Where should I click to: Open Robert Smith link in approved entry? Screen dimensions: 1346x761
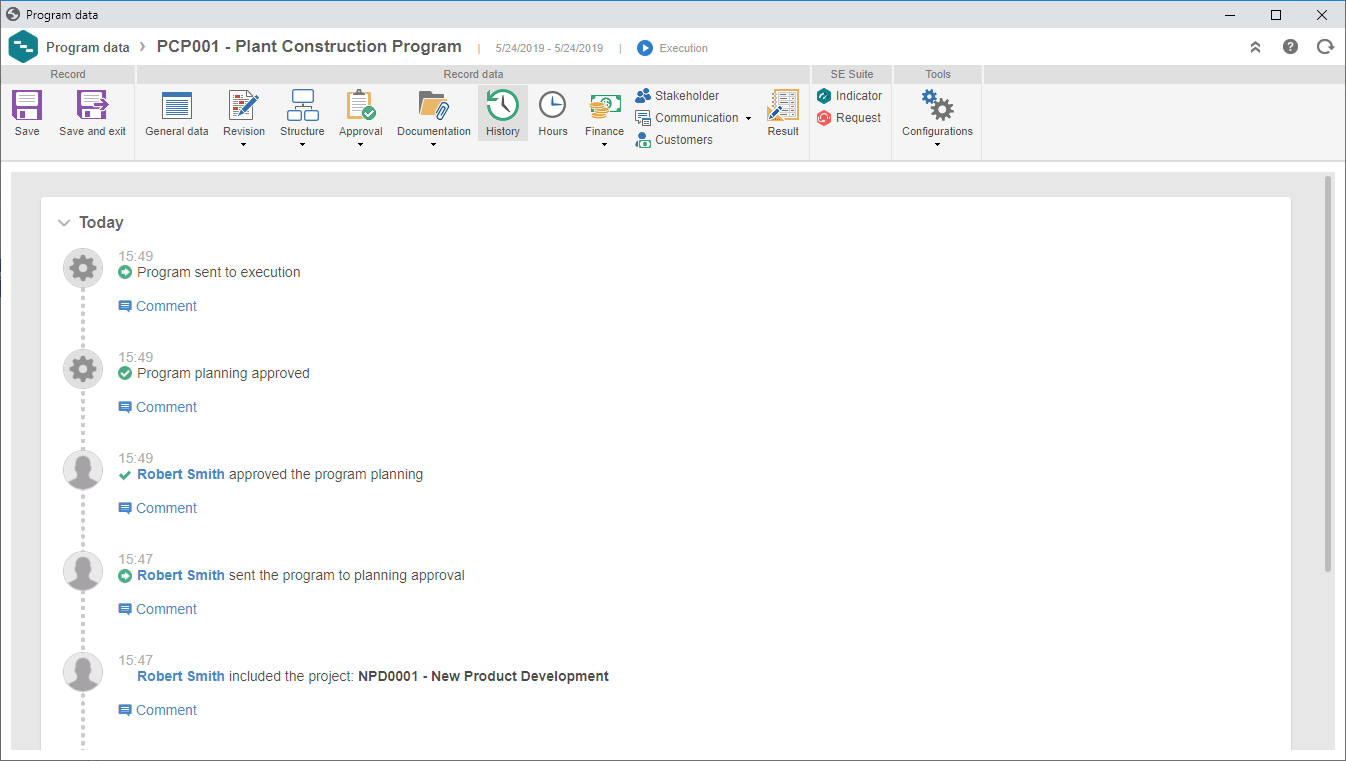[x=181, y=474]
